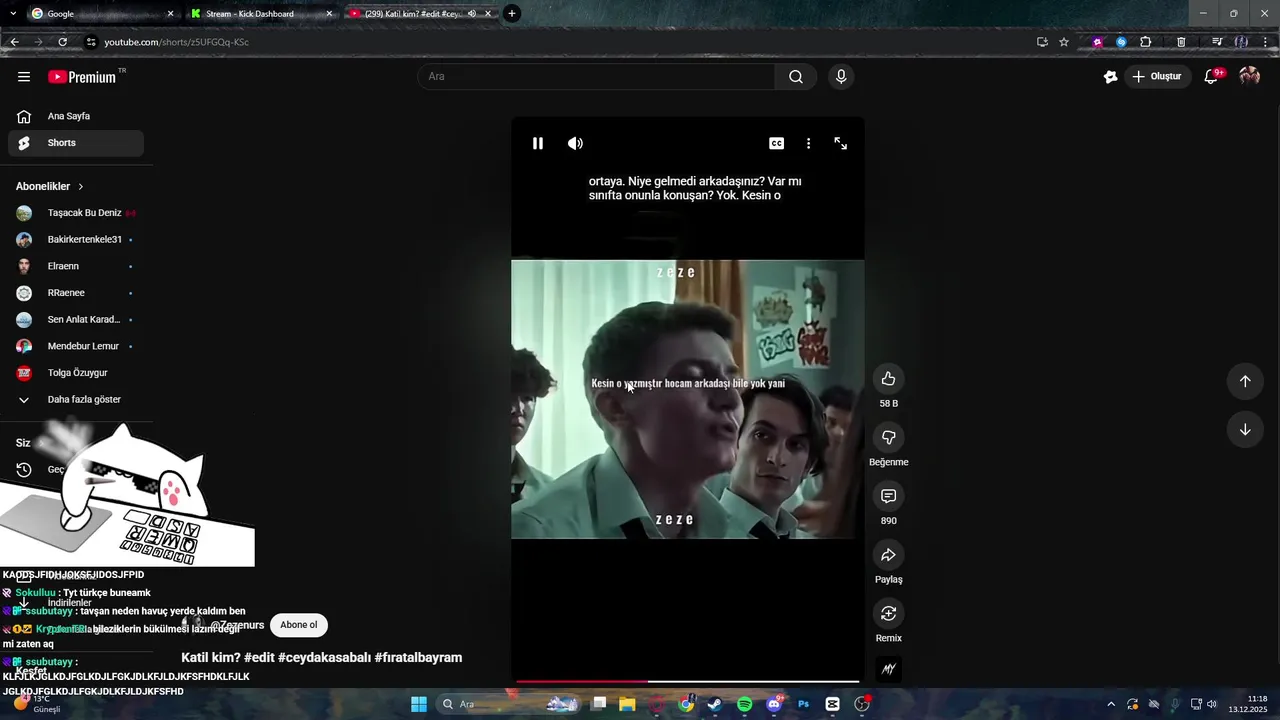
Task: Open Photoshop from the taskbar
Action: pos(803,704)
